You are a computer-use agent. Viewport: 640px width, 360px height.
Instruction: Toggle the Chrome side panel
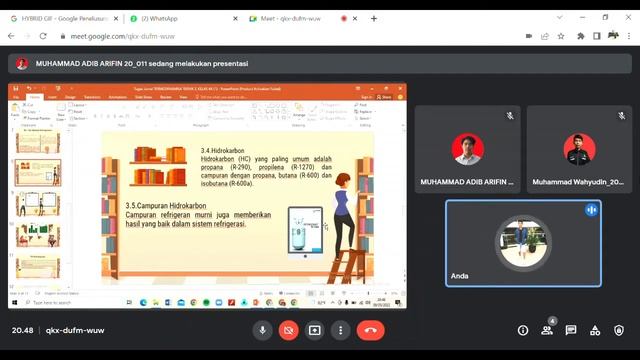(x=597, y=36)
